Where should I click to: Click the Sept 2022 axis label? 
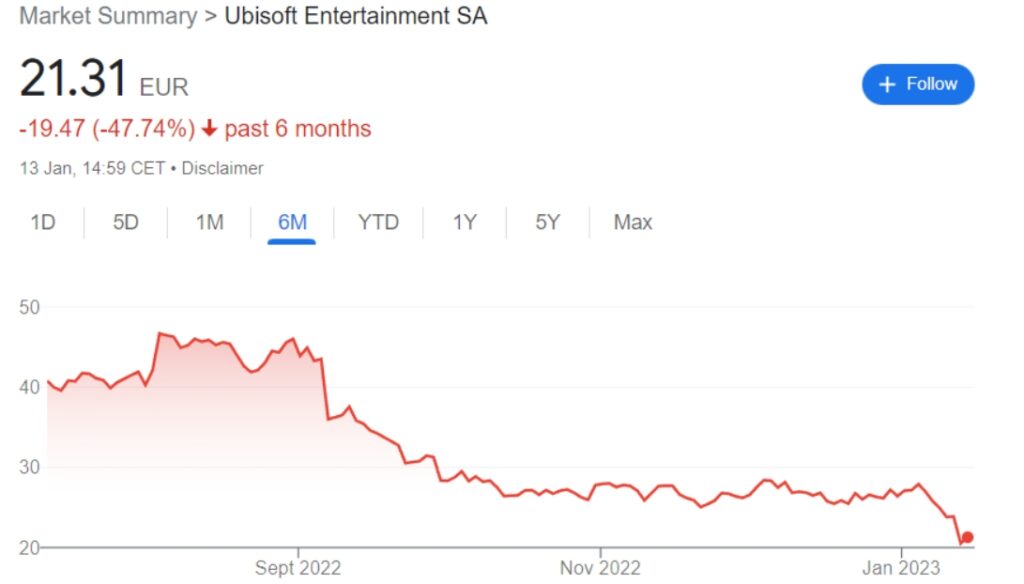click(298, 567)
